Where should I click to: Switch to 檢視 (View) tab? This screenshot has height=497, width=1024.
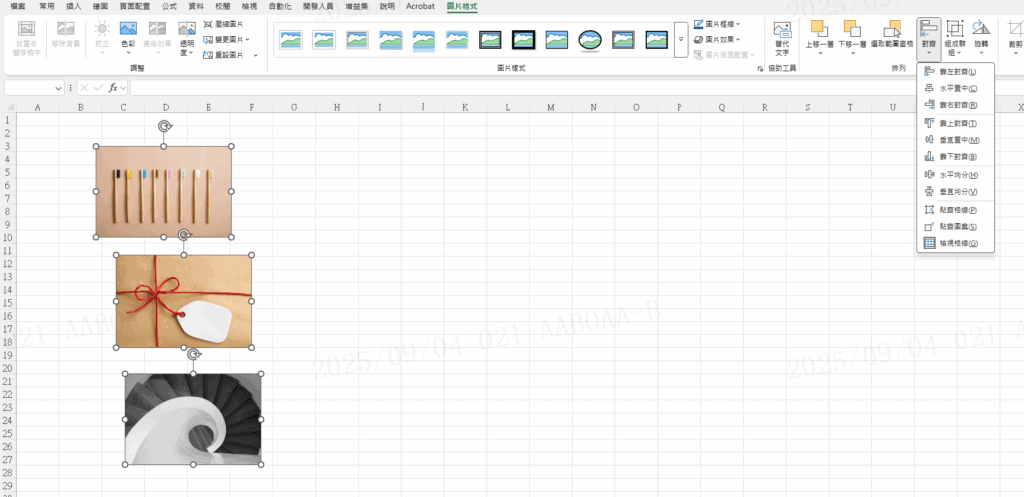pyautogui.click(x=249, y=7)
